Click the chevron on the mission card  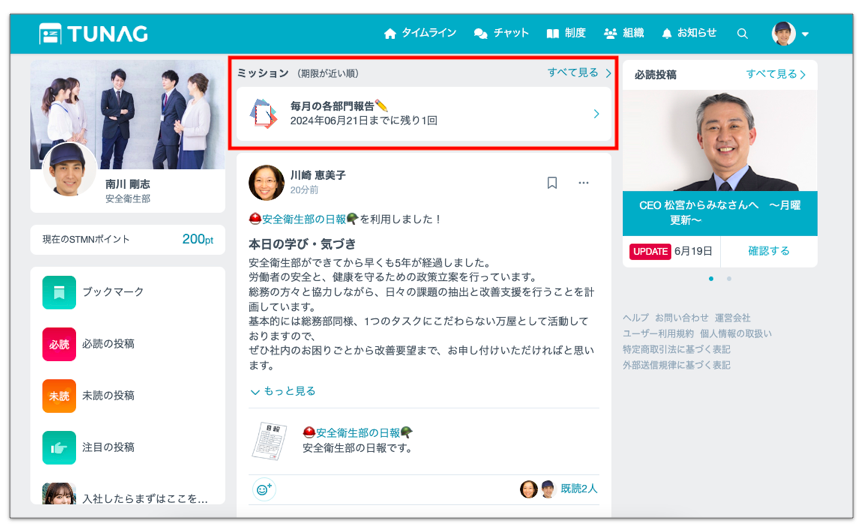(596, 113)
